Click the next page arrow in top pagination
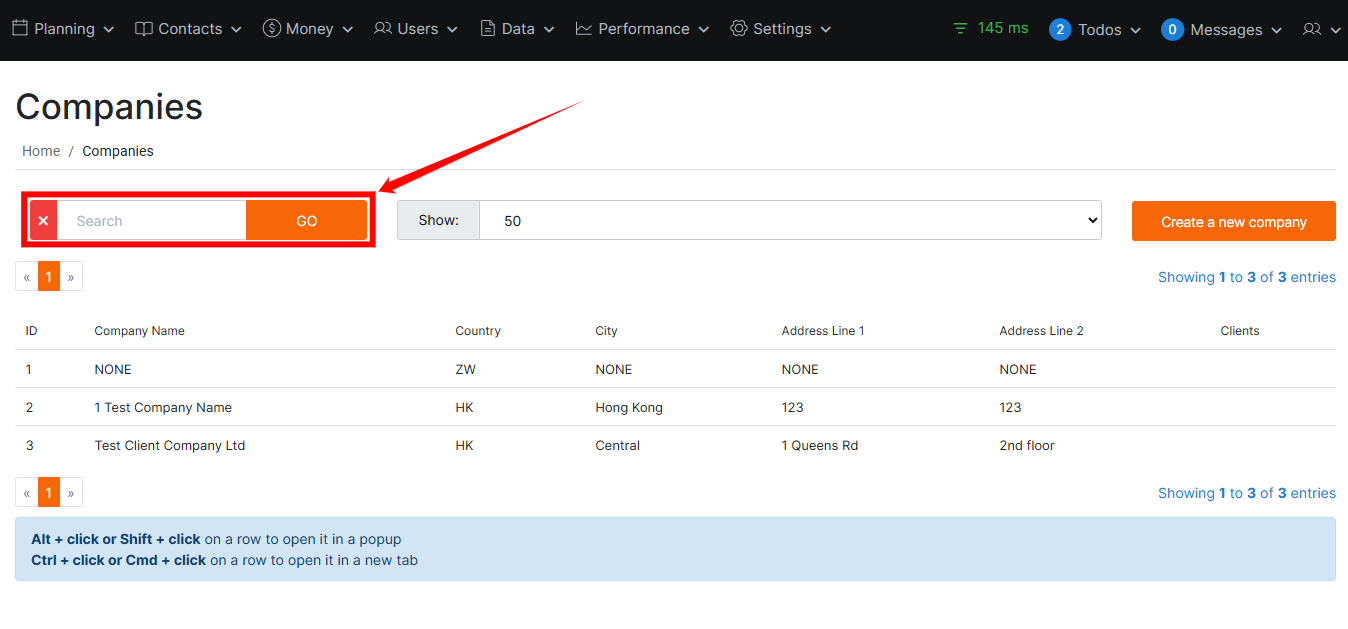 point(71,277)
